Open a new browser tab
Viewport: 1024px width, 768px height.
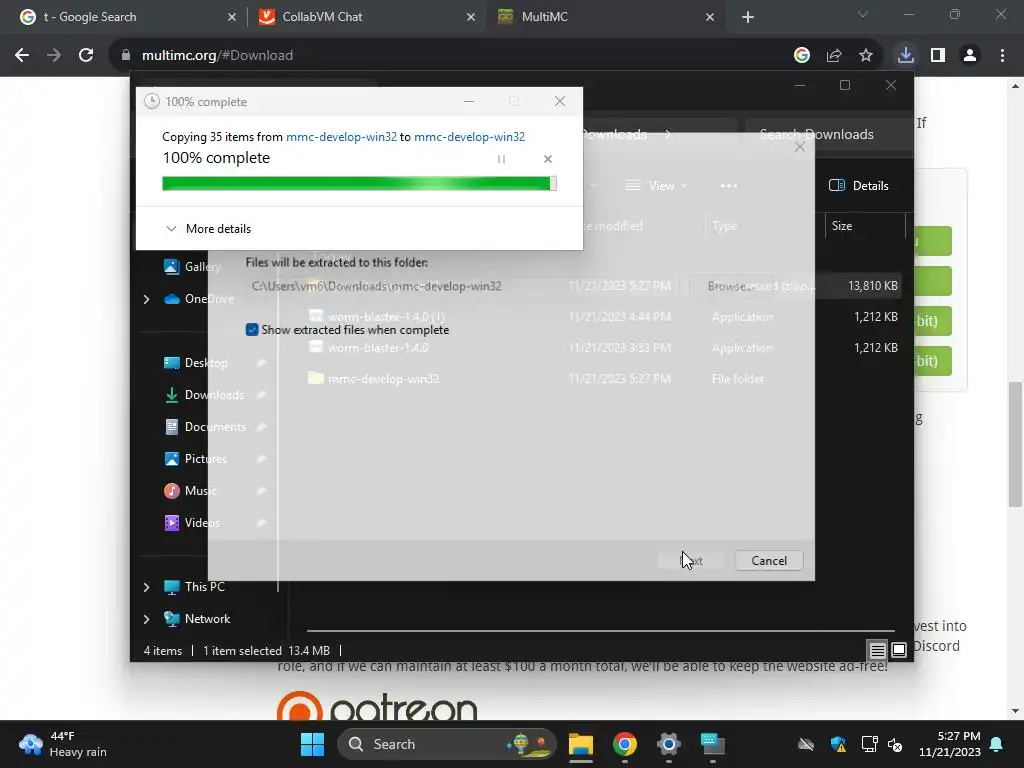pos(748,17)
